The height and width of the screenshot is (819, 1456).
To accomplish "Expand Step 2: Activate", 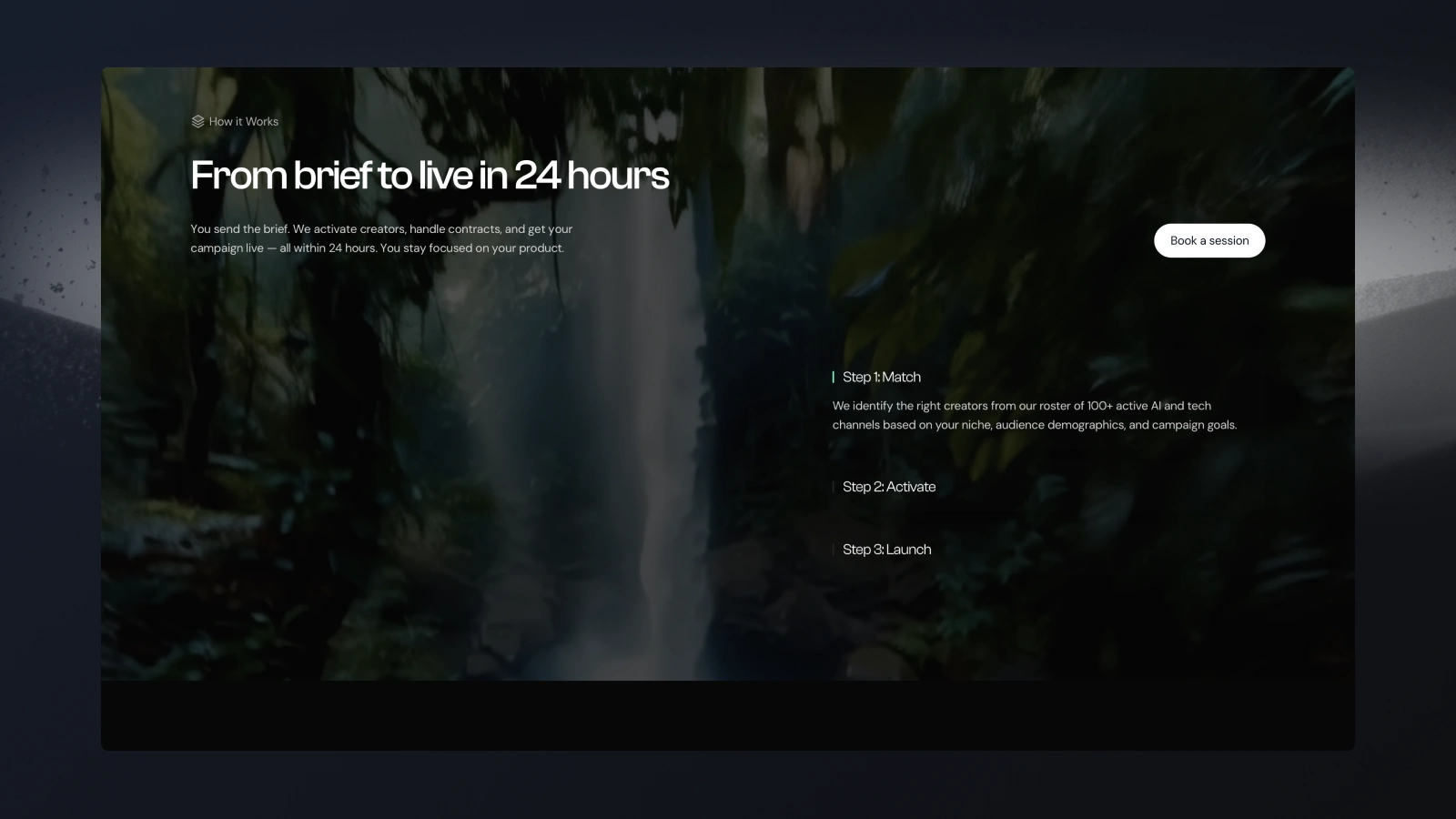I will pos(889,487).
